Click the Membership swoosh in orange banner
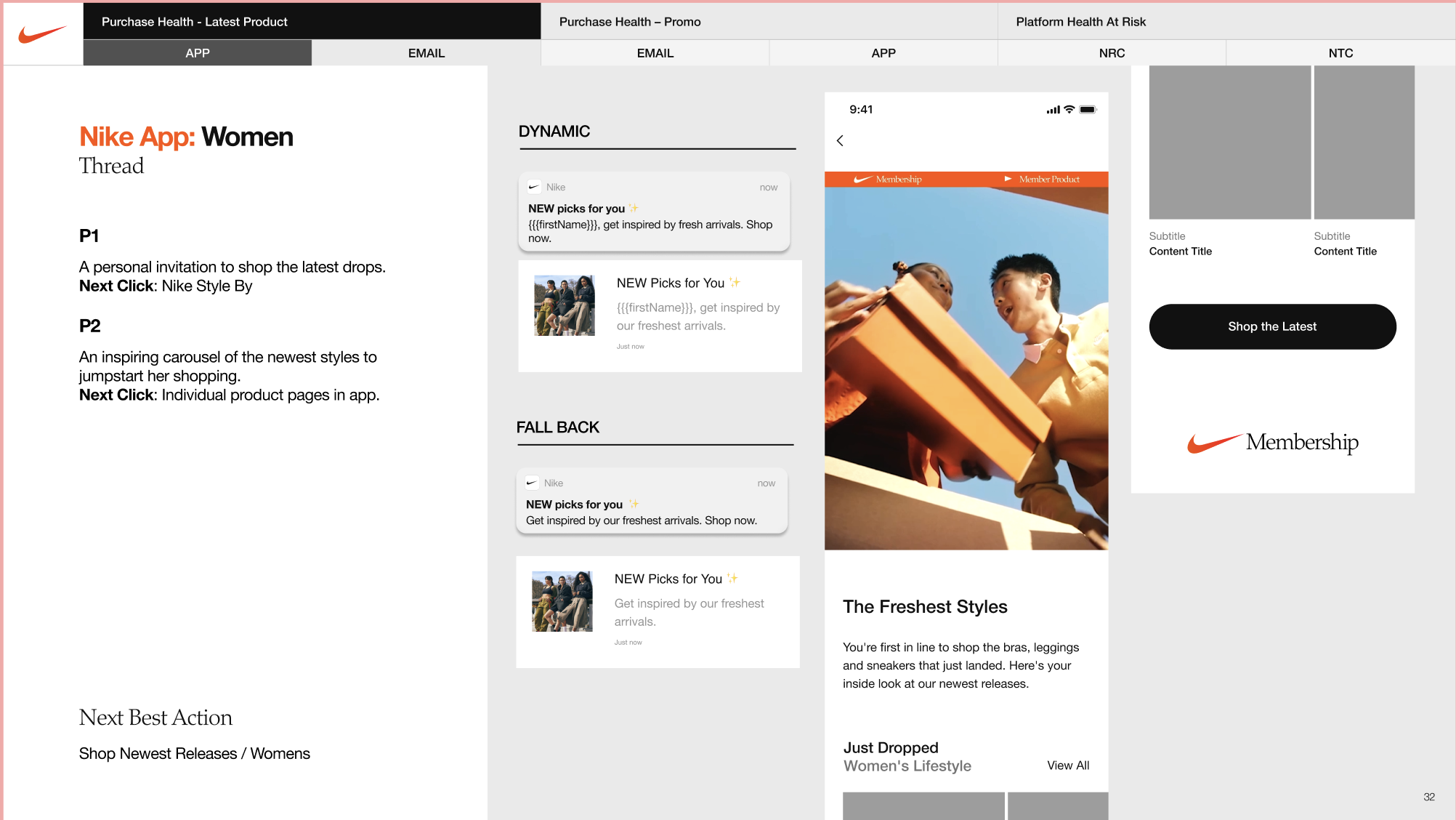 click(x=863, y=179)
